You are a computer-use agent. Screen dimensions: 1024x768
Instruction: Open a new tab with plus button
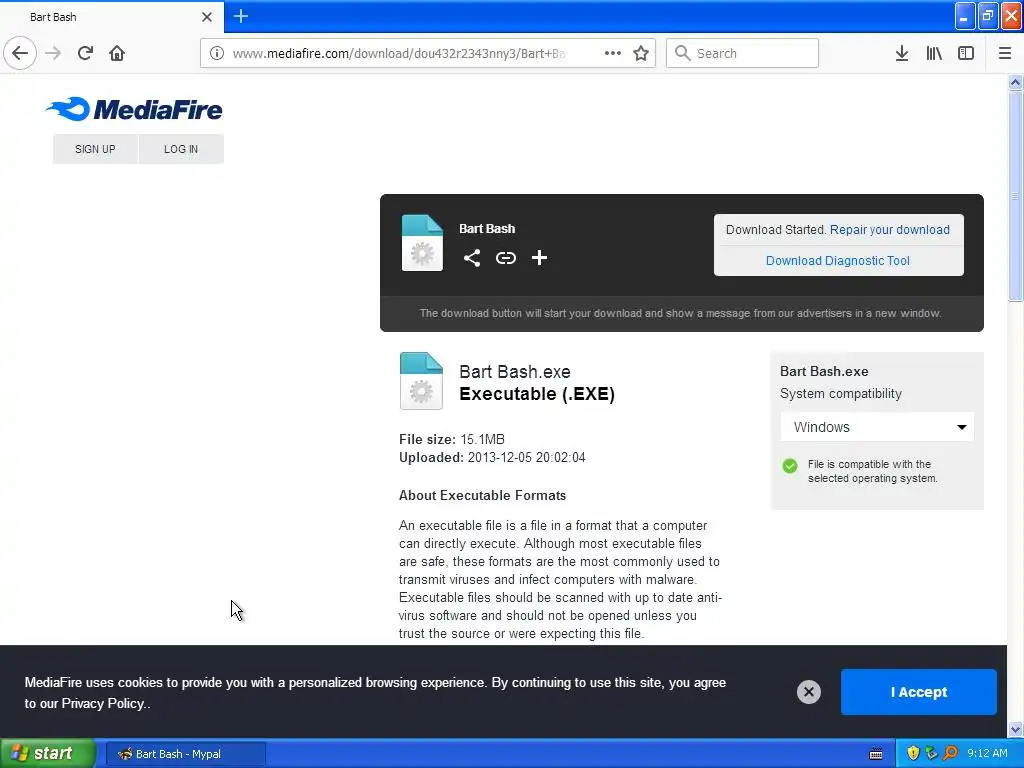pos(240,16)
